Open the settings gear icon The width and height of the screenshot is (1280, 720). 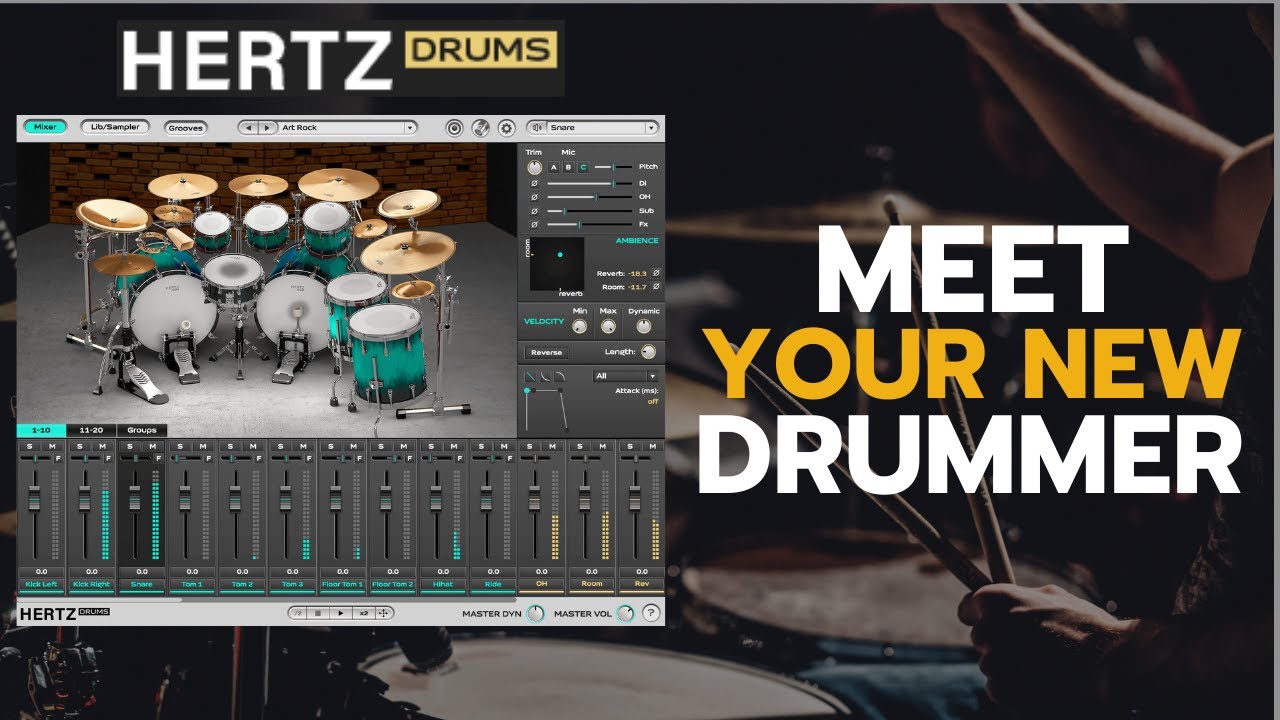pos(507,128)
